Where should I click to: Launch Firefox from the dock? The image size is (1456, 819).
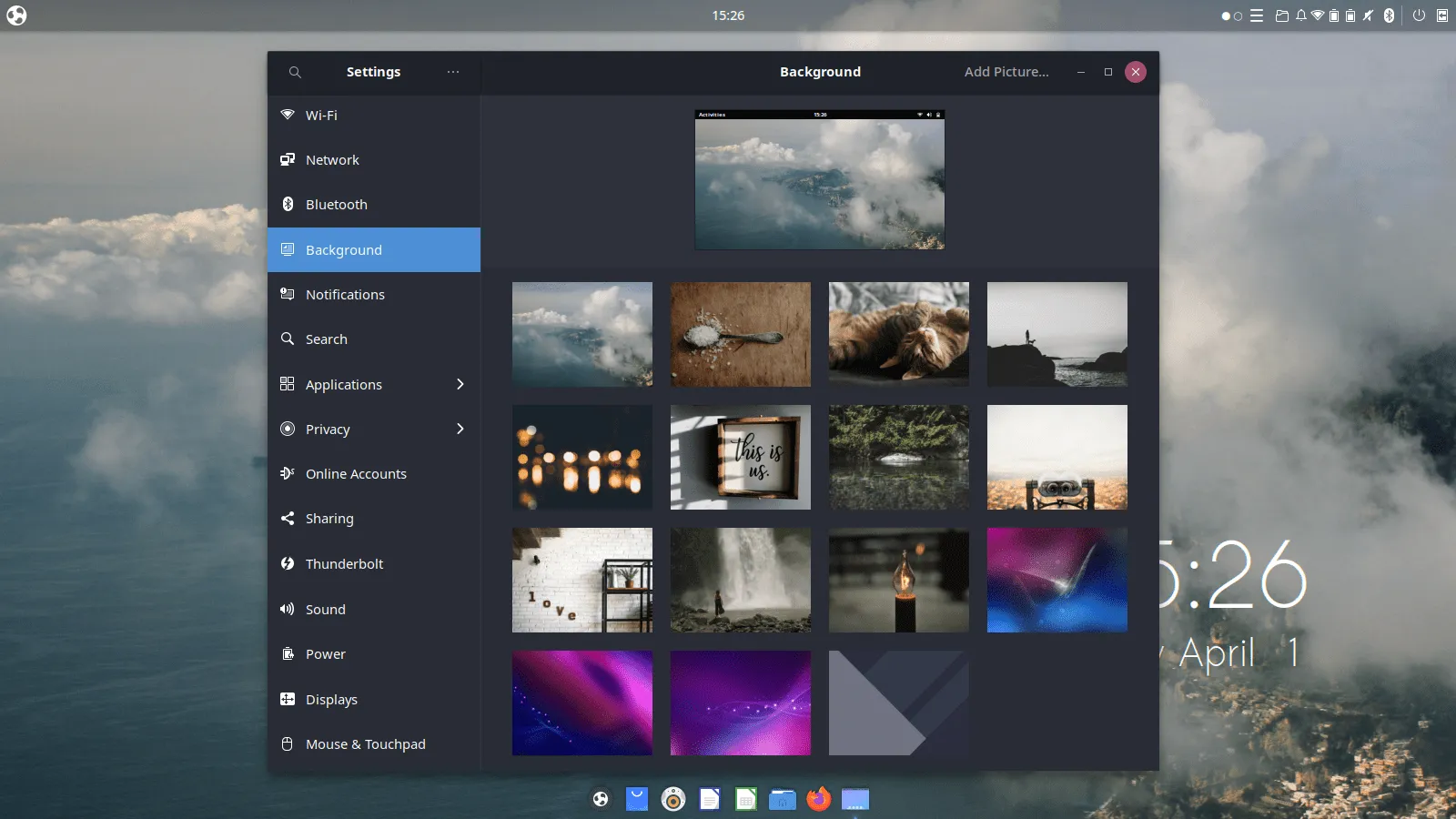coord(819,799)
